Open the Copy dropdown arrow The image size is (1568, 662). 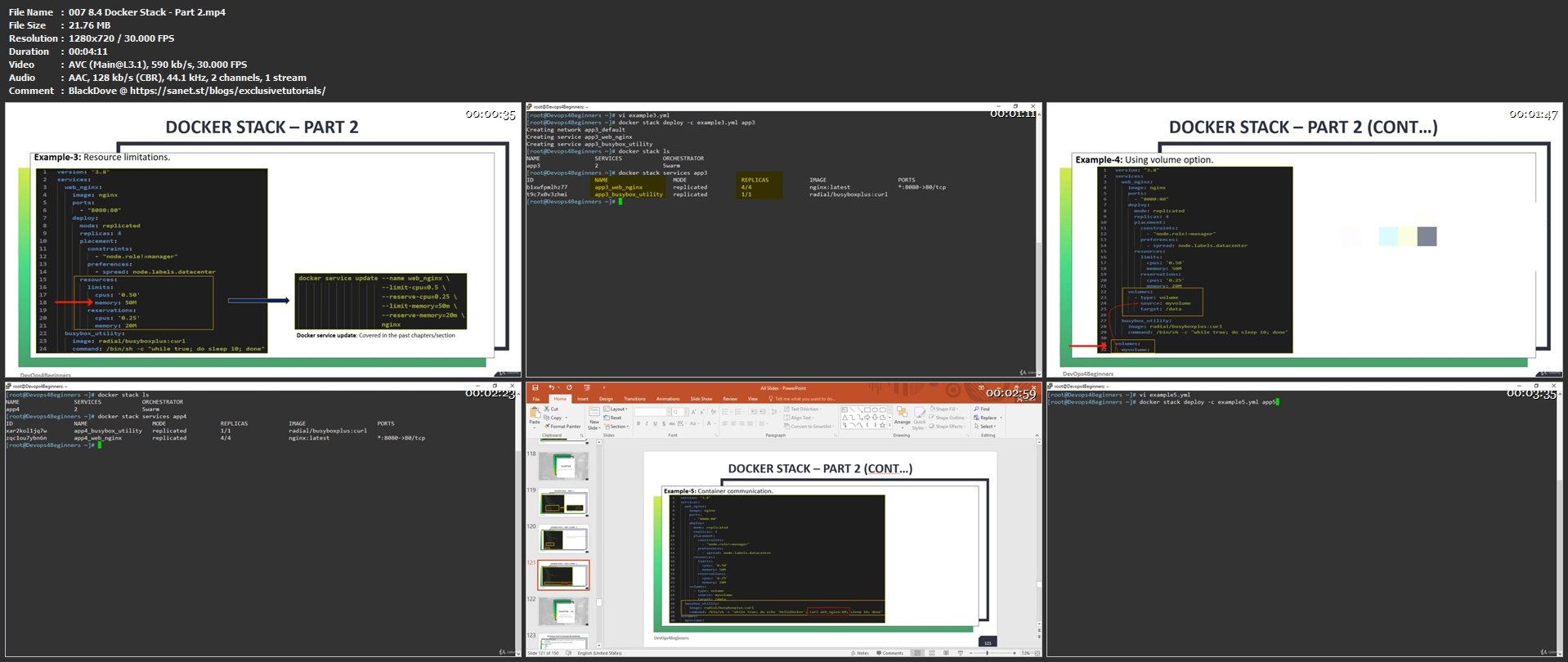[566, 418]
